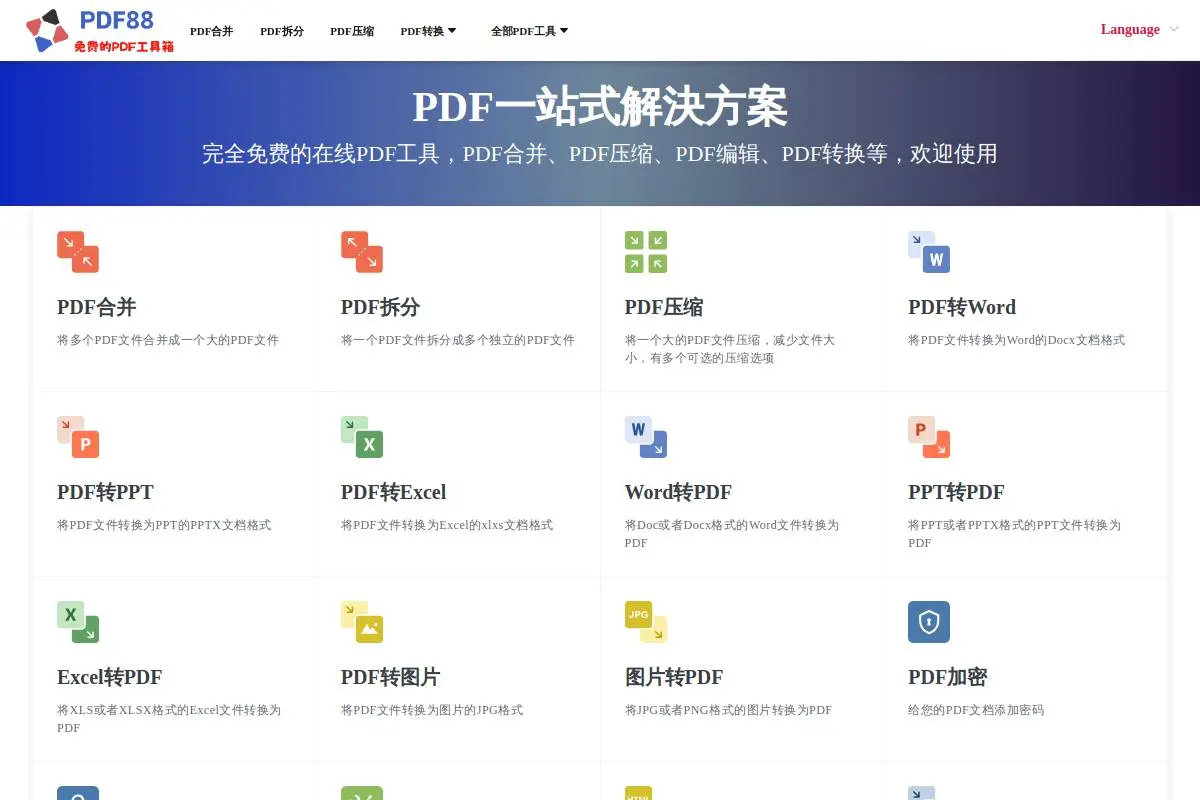
Task: Open the 图片转PDF JPG icon
Action: coord(646,622)
